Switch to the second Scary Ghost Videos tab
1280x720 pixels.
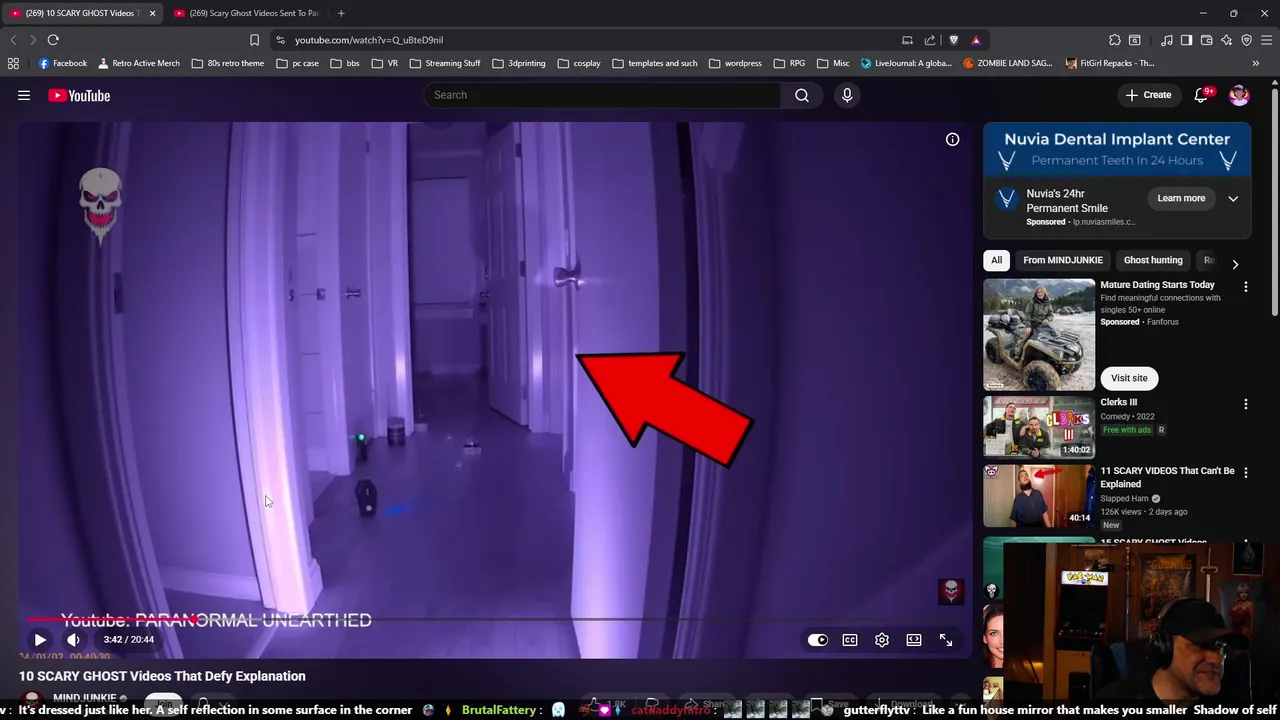[246, 13]
